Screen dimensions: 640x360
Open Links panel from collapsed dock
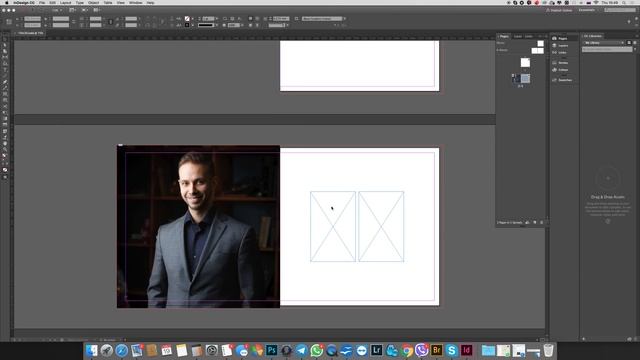tap(562, 53)
